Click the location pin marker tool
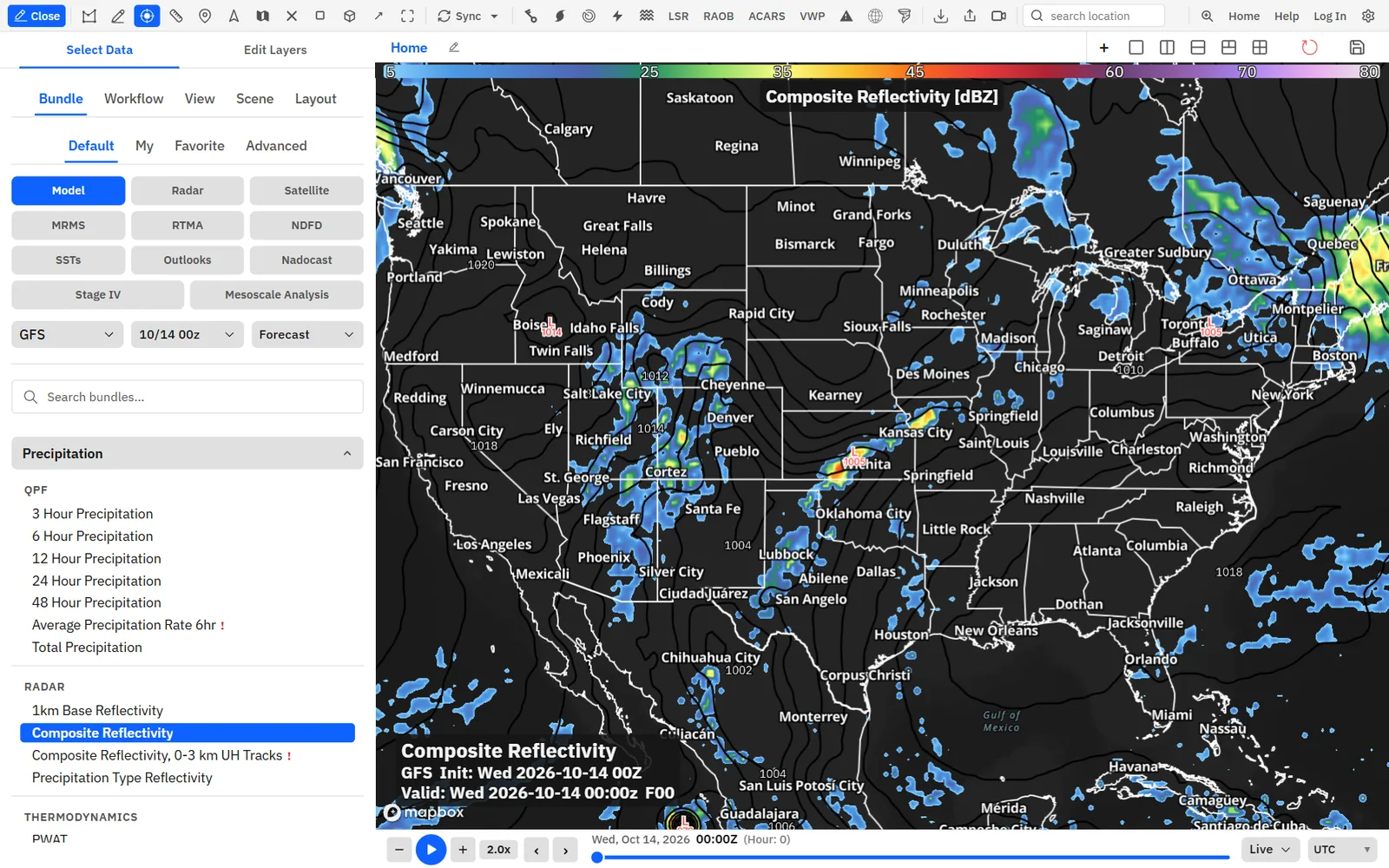Image resolution: width=1389 pixels, height=868 pixels. 205,16
